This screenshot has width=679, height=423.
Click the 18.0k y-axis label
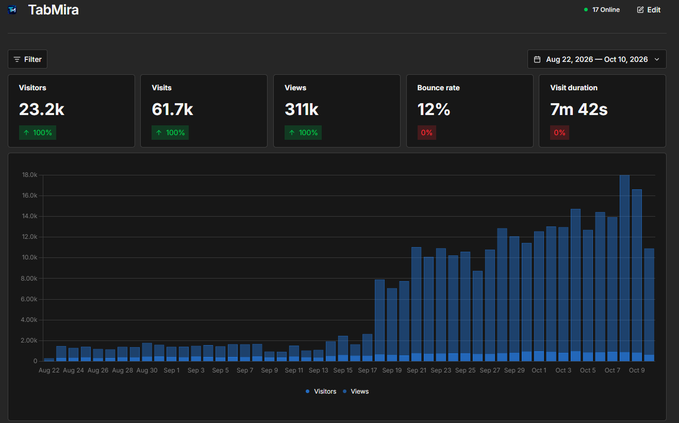pos(29,175)
